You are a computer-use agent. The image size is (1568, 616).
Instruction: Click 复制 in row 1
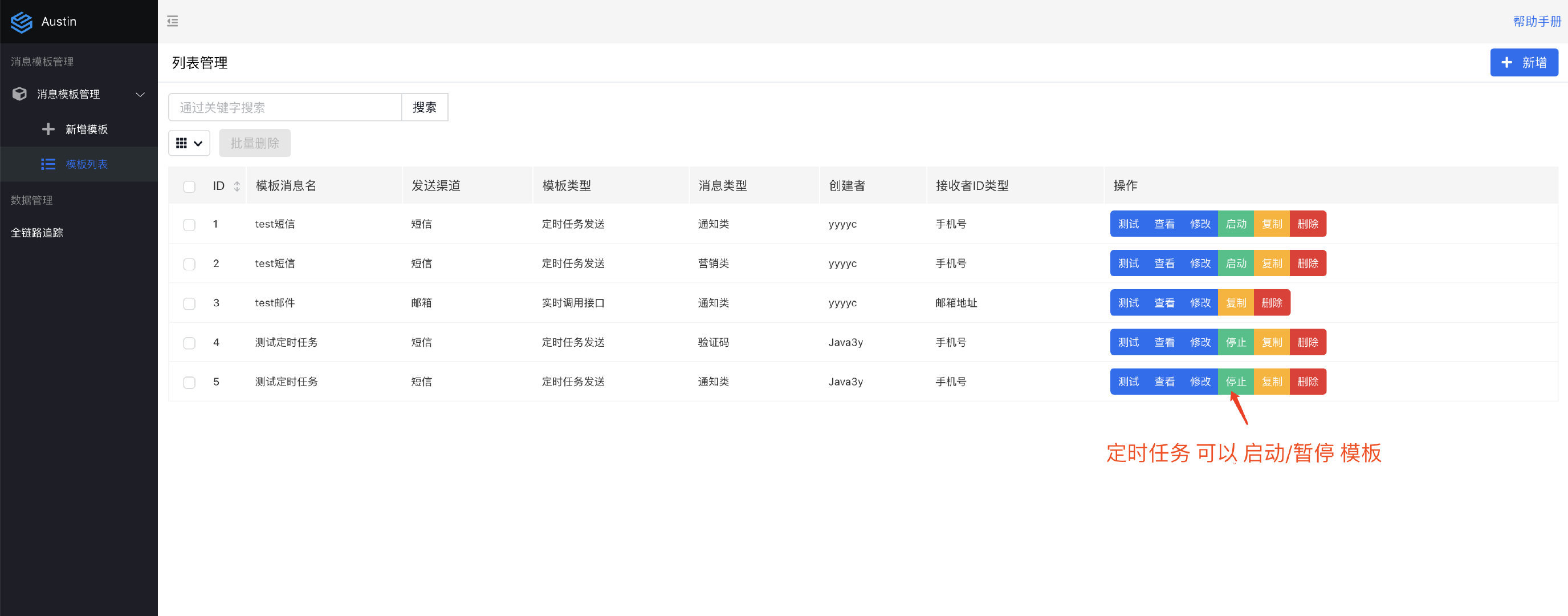coord(1272,224)
